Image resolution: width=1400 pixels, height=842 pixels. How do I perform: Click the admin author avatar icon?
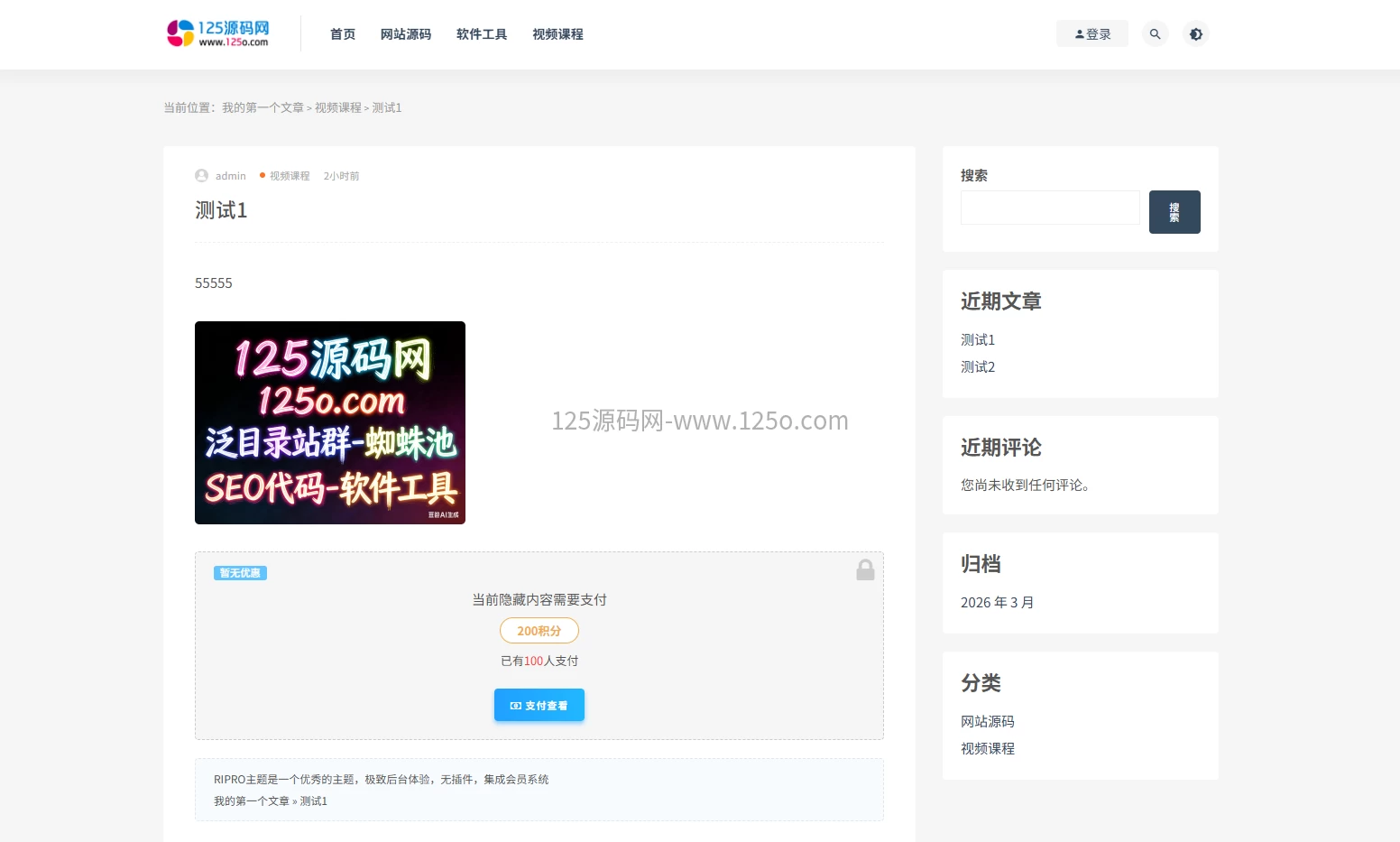point(201,176)
